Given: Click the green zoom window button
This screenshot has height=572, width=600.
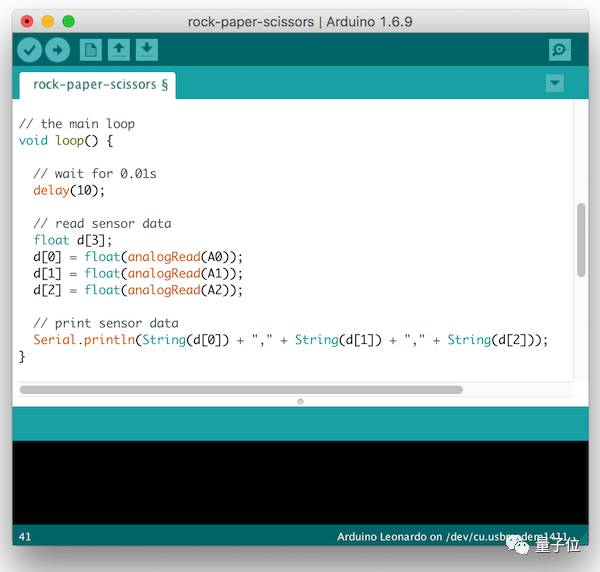Looking at the screenshot, I should [68, 21].
